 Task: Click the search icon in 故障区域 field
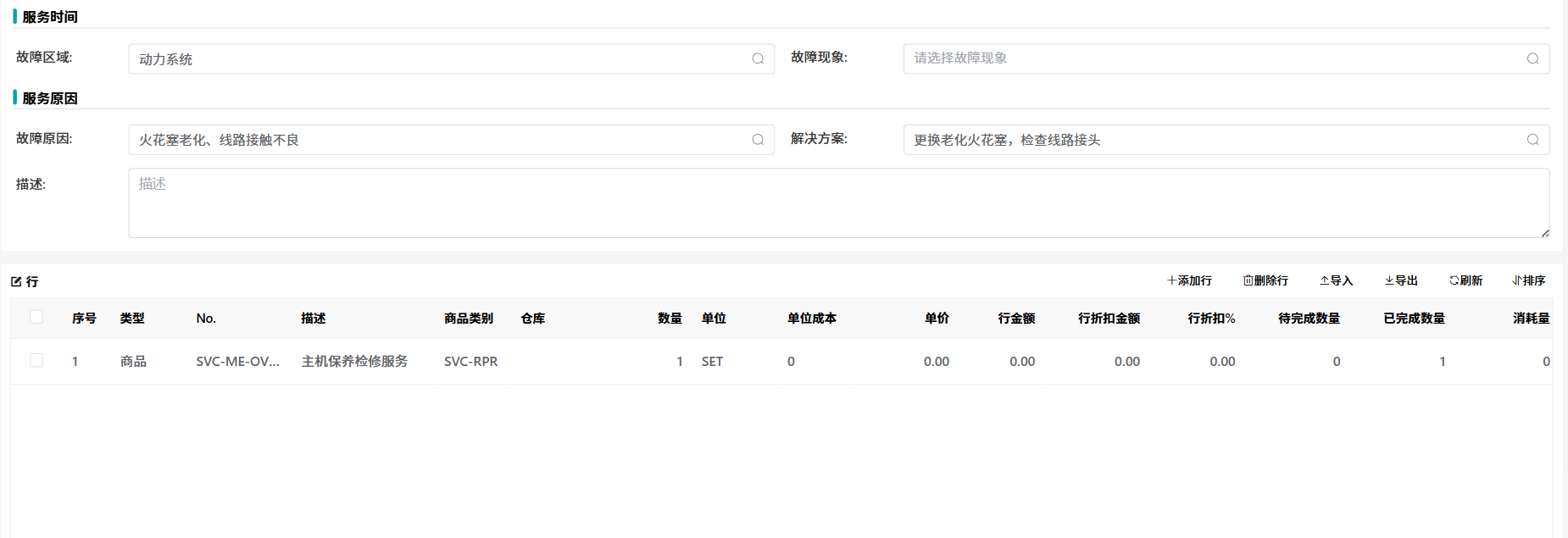pyautogui.click(x=758, y=58)
